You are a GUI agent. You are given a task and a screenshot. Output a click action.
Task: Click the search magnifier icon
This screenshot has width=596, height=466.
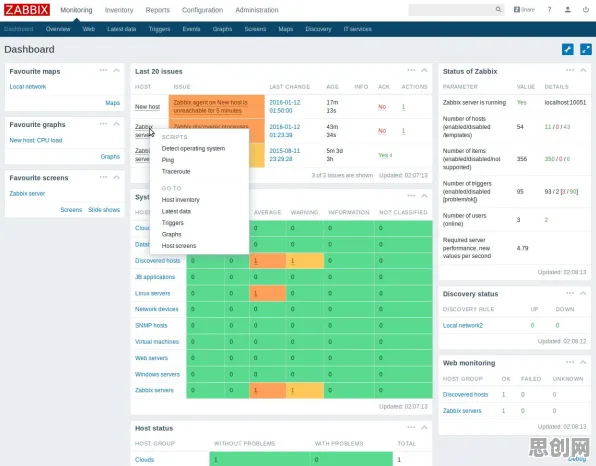[498, 10]
